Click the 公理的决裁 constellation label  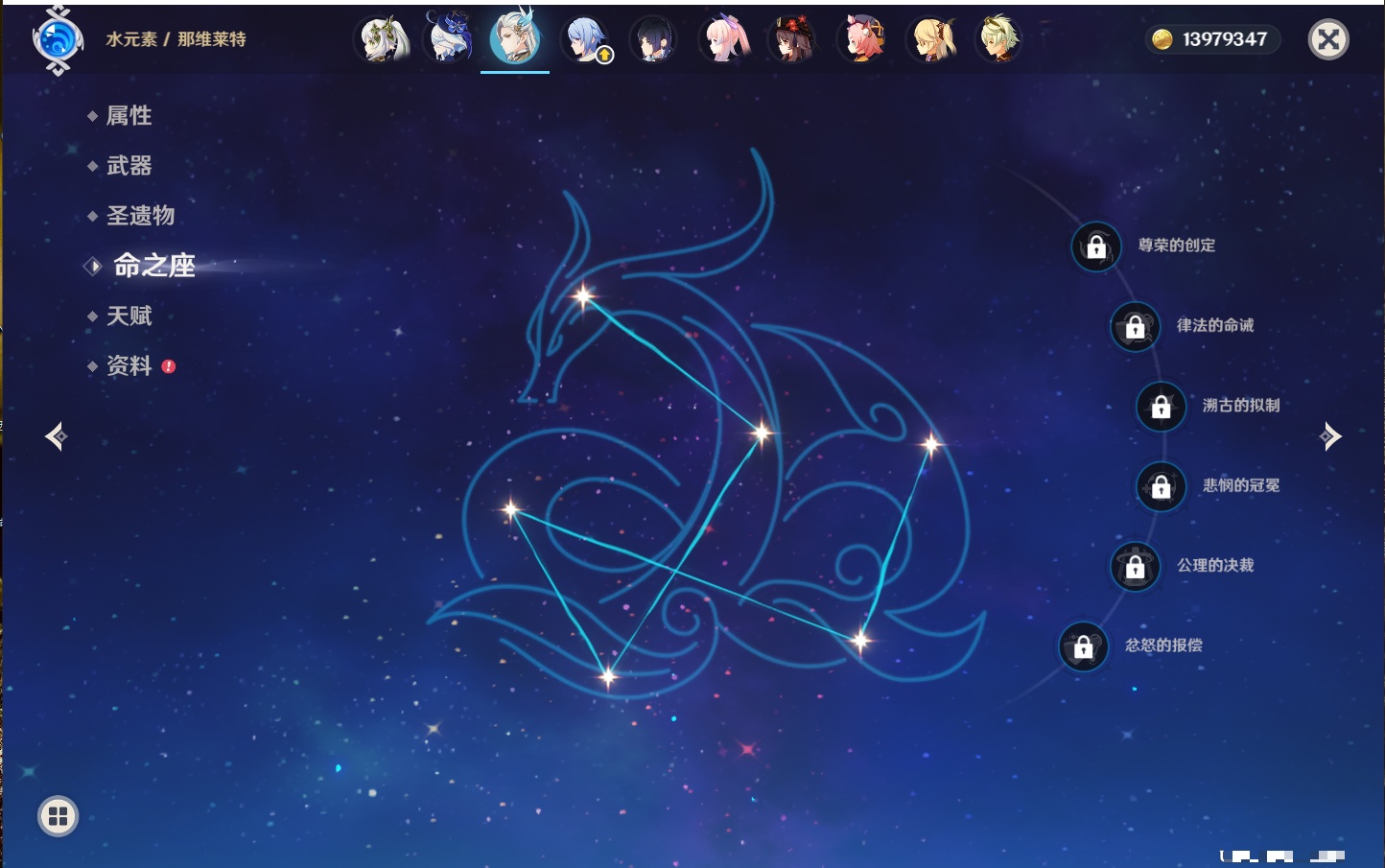tap(1215, 566)
